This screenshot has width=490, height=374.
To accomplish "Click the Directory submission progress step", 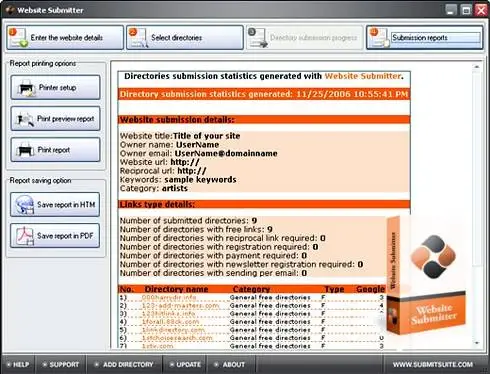I will pyautogui.click(x=305, y=38).
